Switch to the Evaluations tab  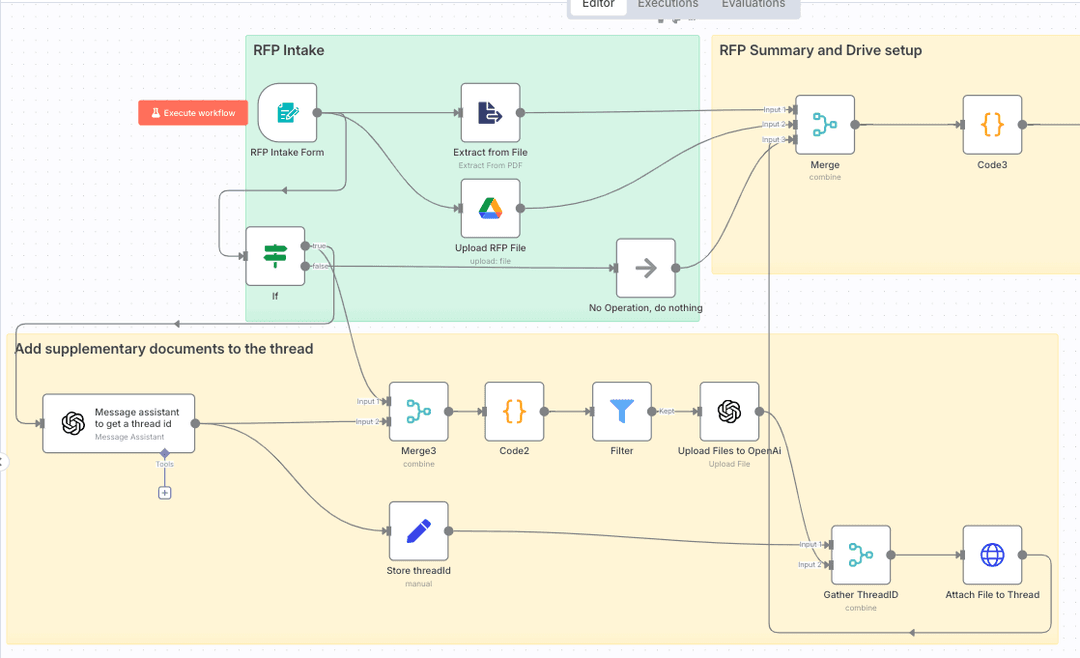(753, 4)
